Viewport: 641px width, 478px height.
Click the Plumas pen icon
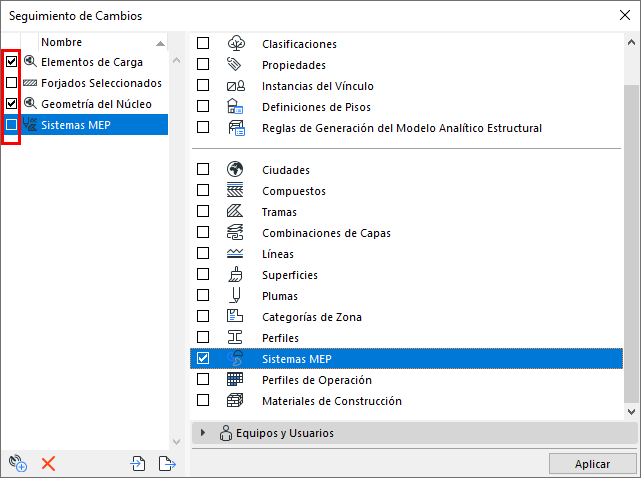(236, 296)
